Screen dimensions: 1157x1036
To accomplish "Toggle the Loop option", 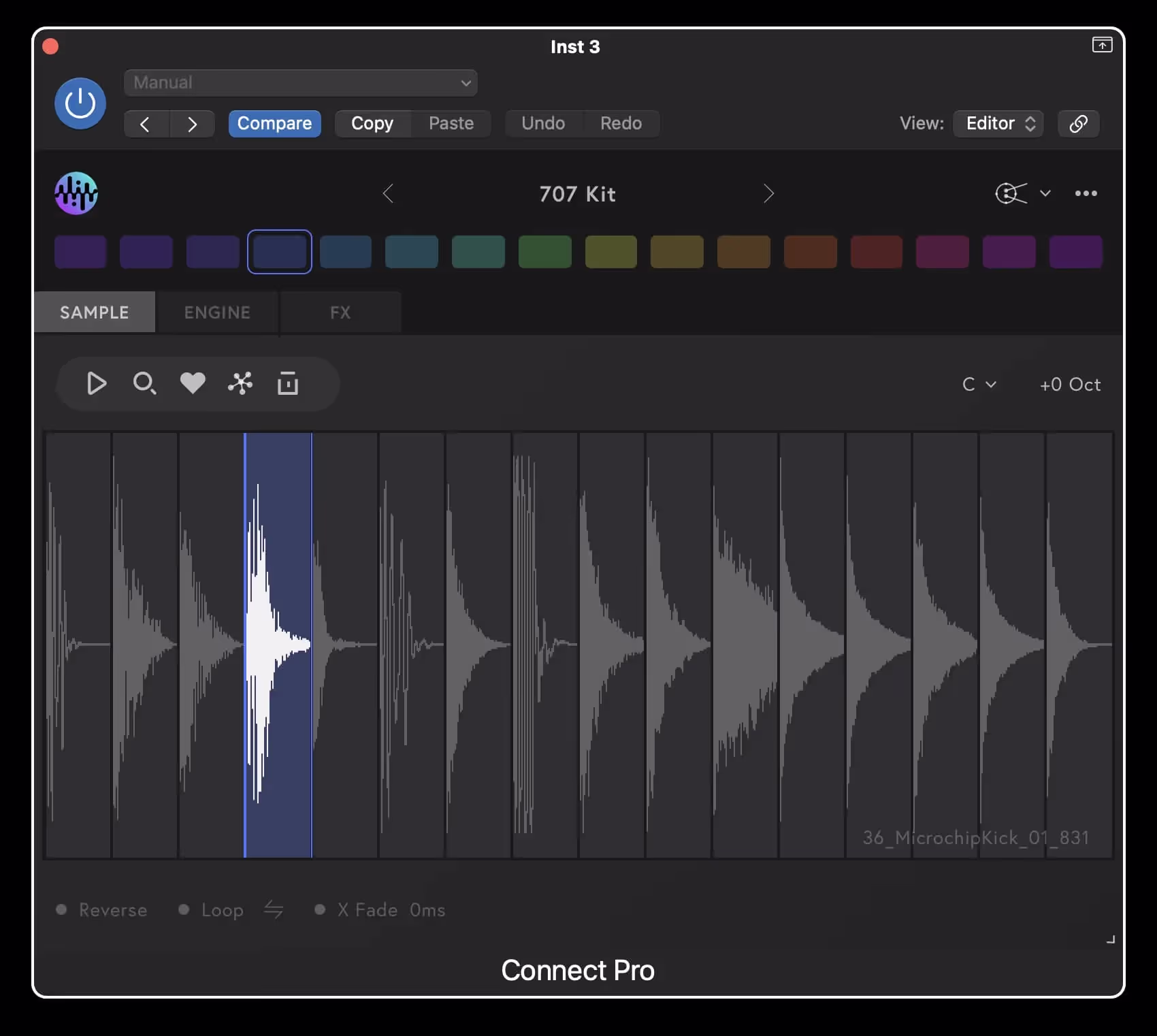I will click(211, 910).
